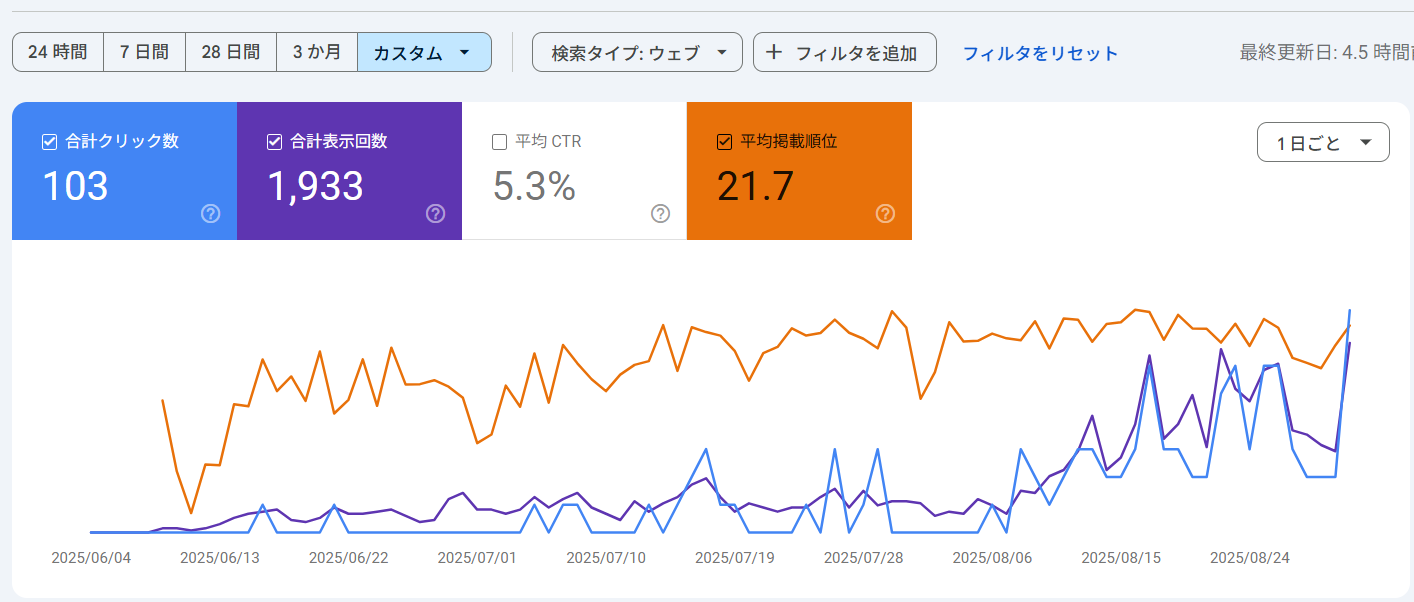Open the 1日ごと interval dropdown
The image size is (1414, 602).
point(1322,142)
